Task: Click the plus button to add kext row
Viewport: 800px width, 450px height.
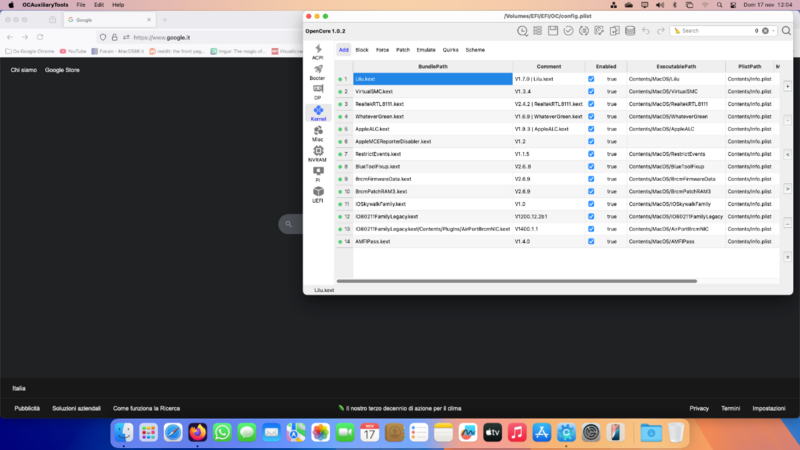Action: (787, 86)
